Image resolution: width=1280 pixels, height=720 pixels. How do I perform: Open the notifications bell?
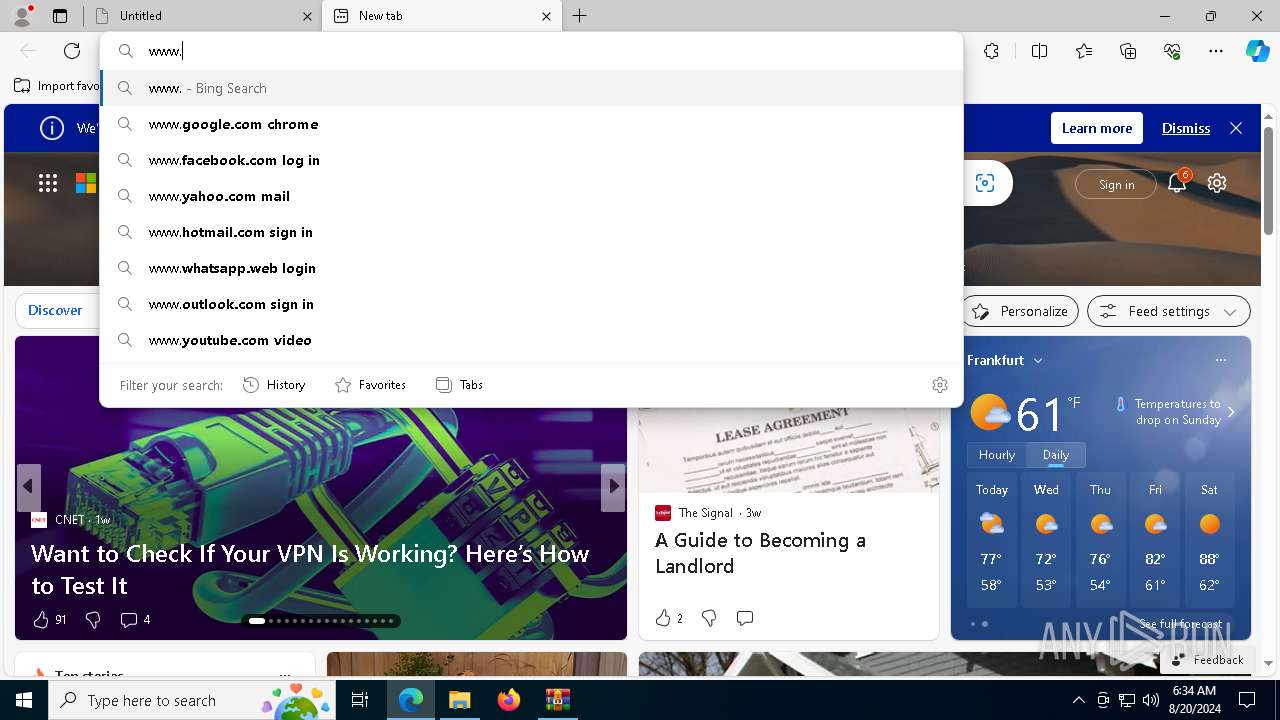(x=1177, y=183)
